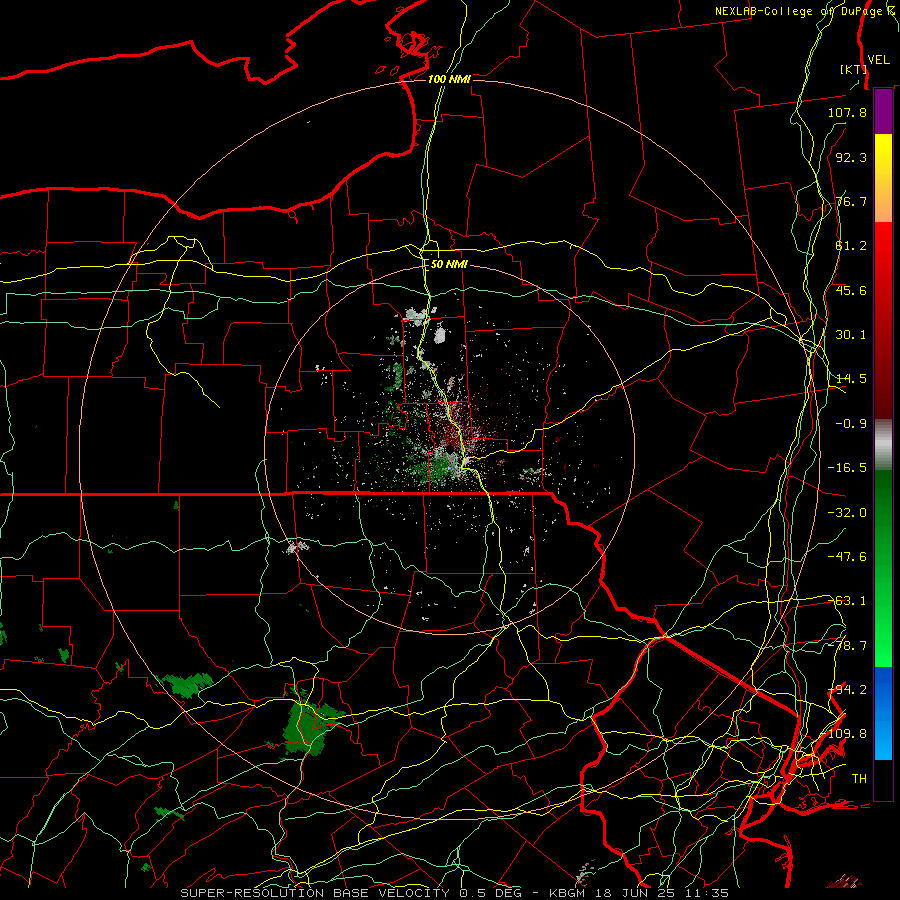The image size is (900, 900).
Task: Pick the yellow-orange segment of velocity color bar
Action: pyautogui.click(x=883, y=178)
